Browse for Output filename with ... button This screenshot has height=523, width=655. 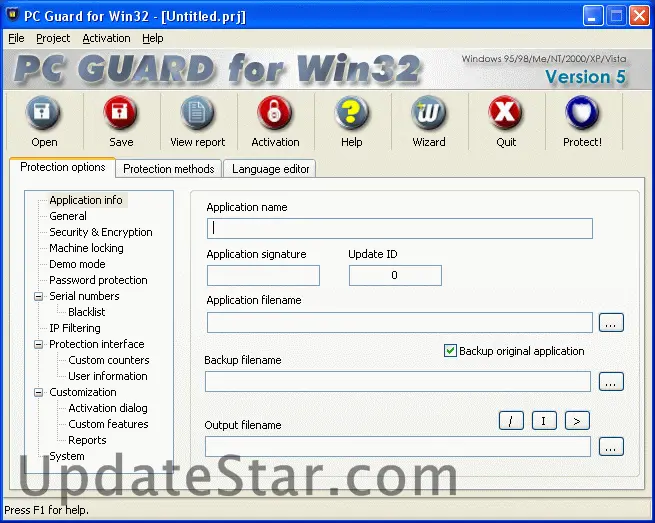click(611, 447)
